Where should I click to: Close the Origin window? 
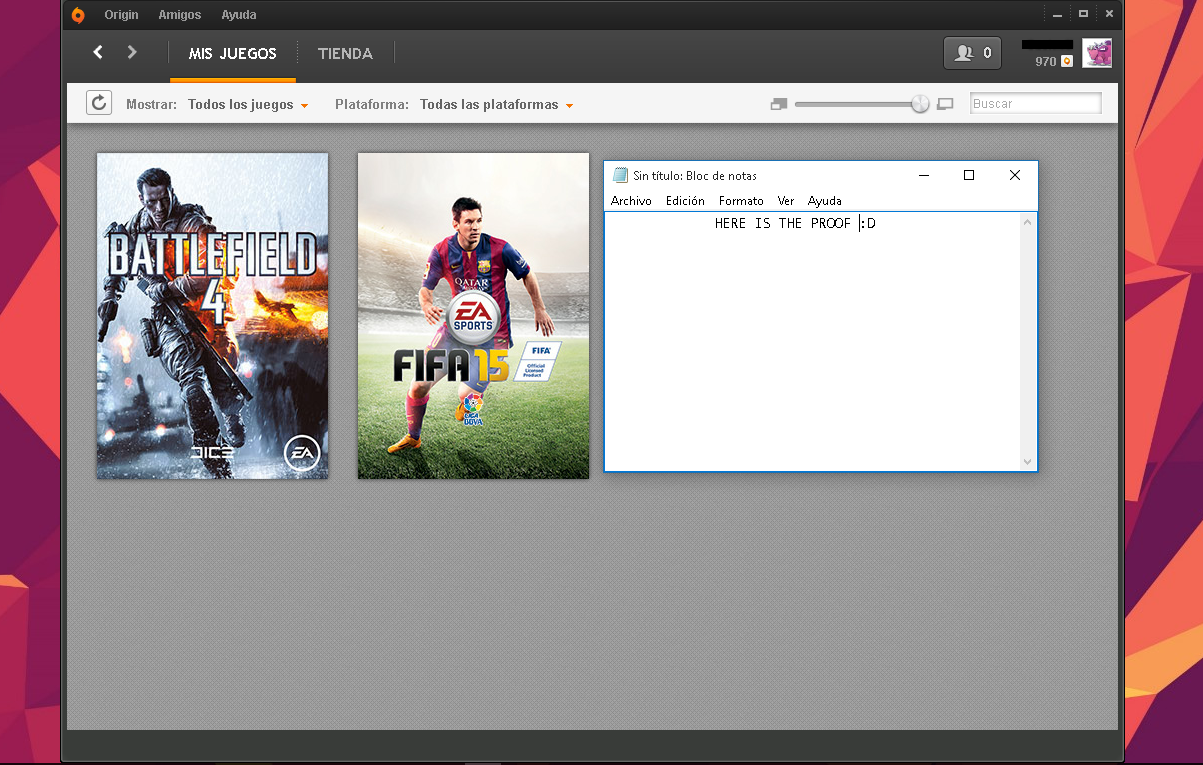(x=1109, y=14)
